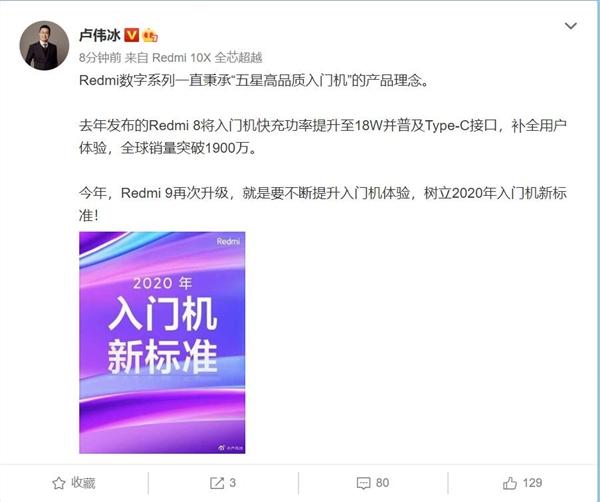Viewport: 600px width, 502px height.
Task: Open 卢伟冰's profile avatar
Action: pos(44,46)
